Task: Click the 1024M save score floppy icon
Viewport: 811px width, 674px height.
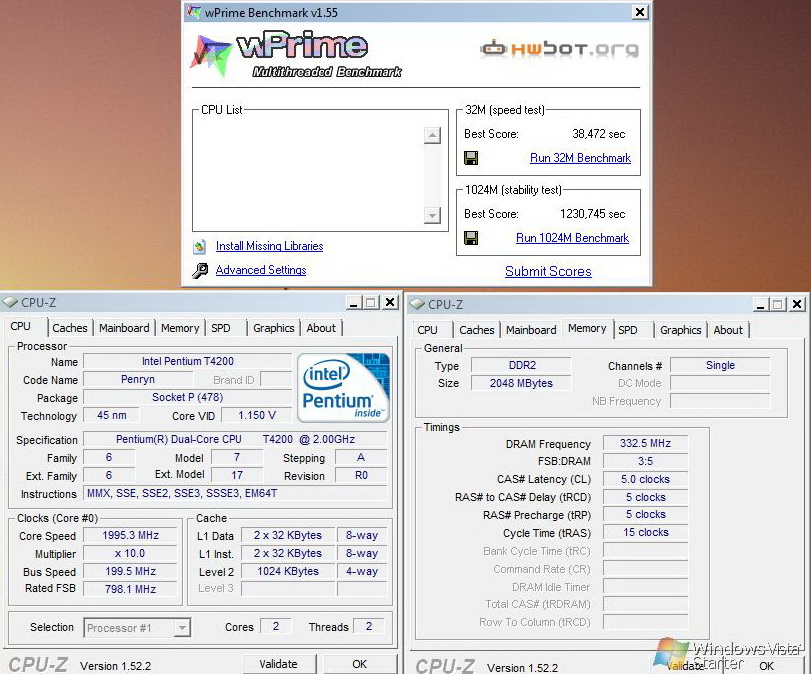Action: 471,238
